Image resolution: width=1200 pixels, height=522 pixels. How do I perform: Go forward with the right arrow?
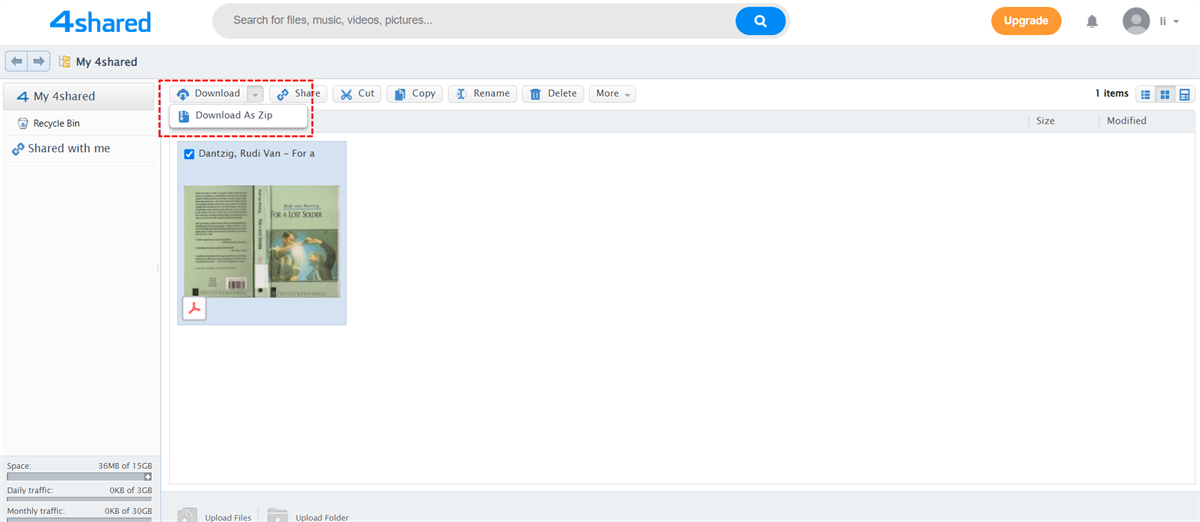pos(38,61)
